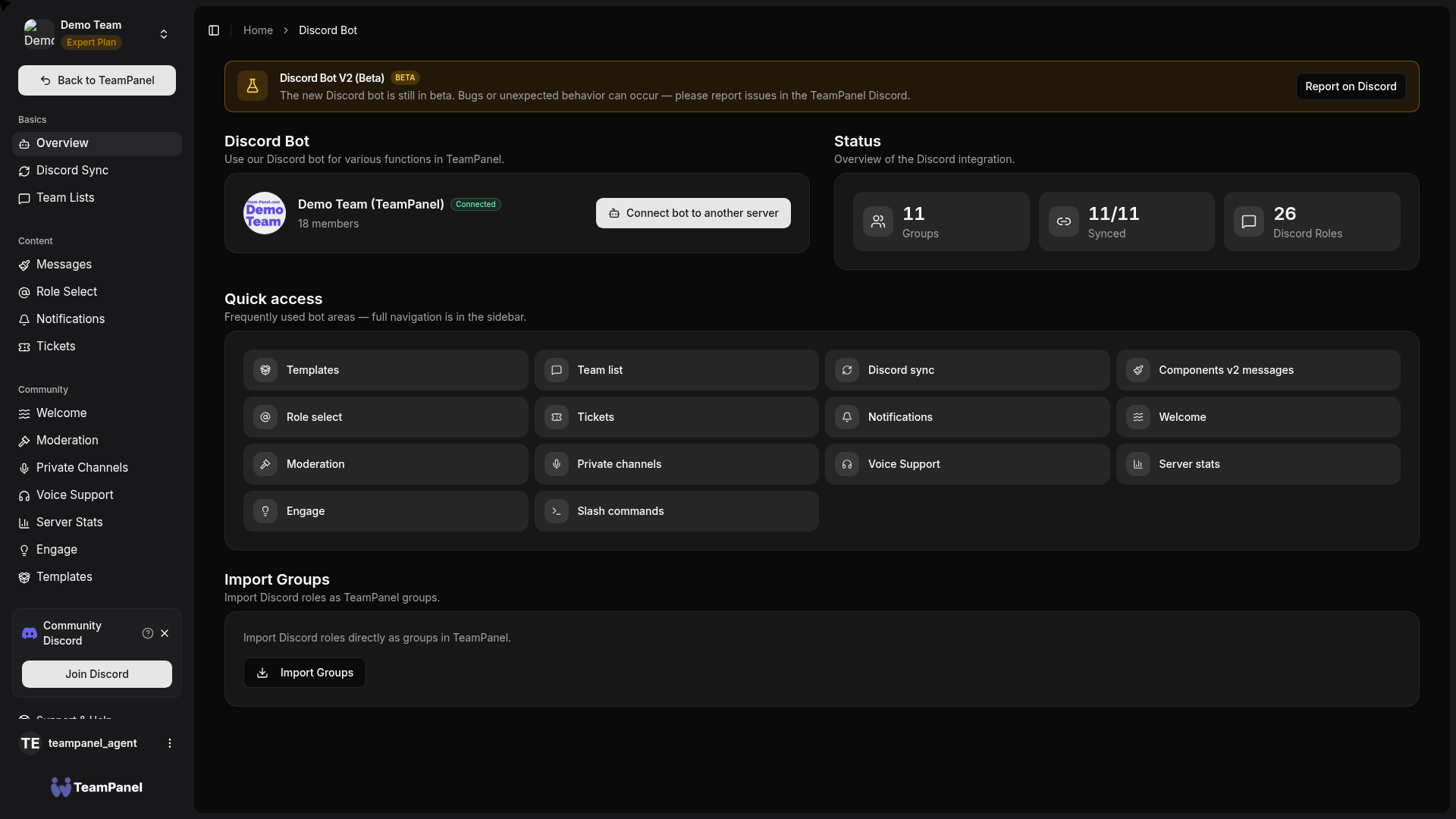Click the Expert Plan badge
The image size is (1456, 819).
pyautogui.click(x=91, y=42)
